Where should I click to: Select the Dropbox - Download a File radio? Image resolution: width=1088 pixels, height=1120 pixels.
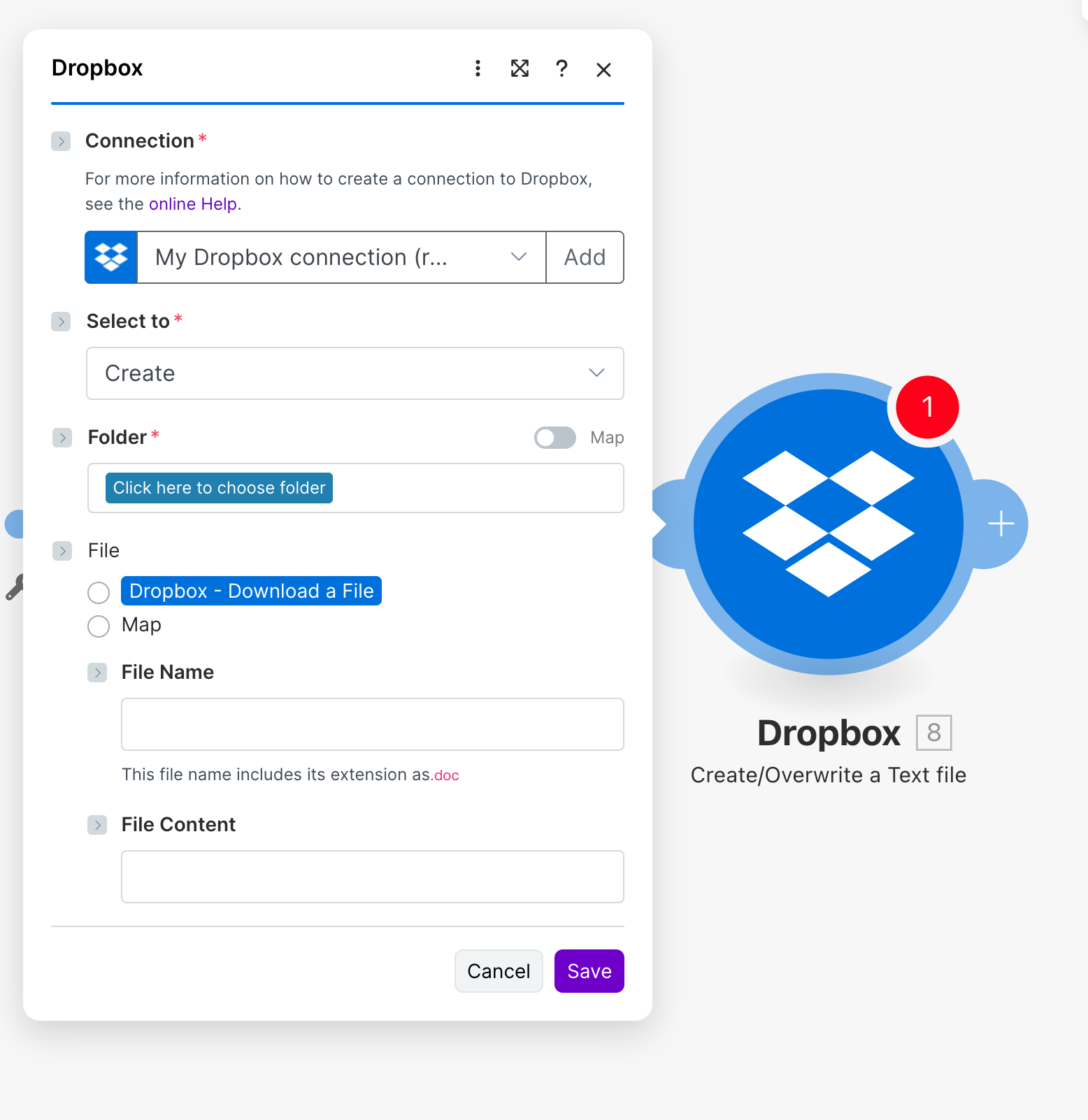pos(99,593)
